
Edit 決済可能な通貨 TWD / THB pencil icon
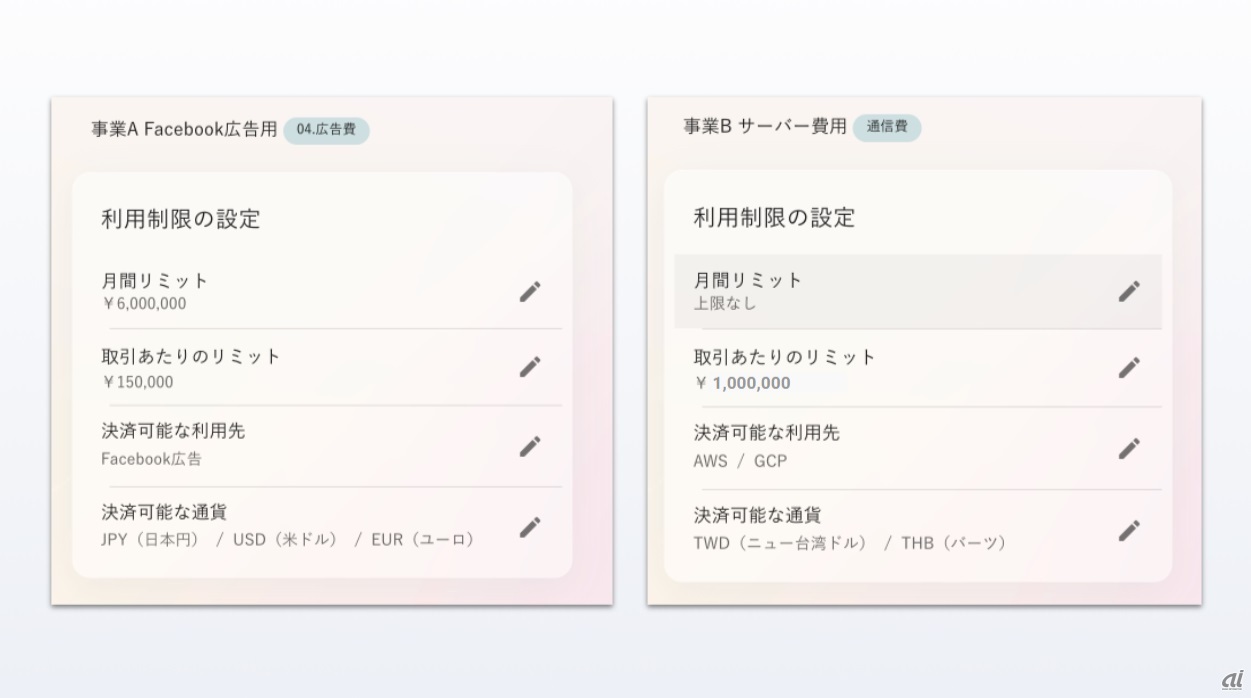pyautogui.click(x=1129, y=530)
